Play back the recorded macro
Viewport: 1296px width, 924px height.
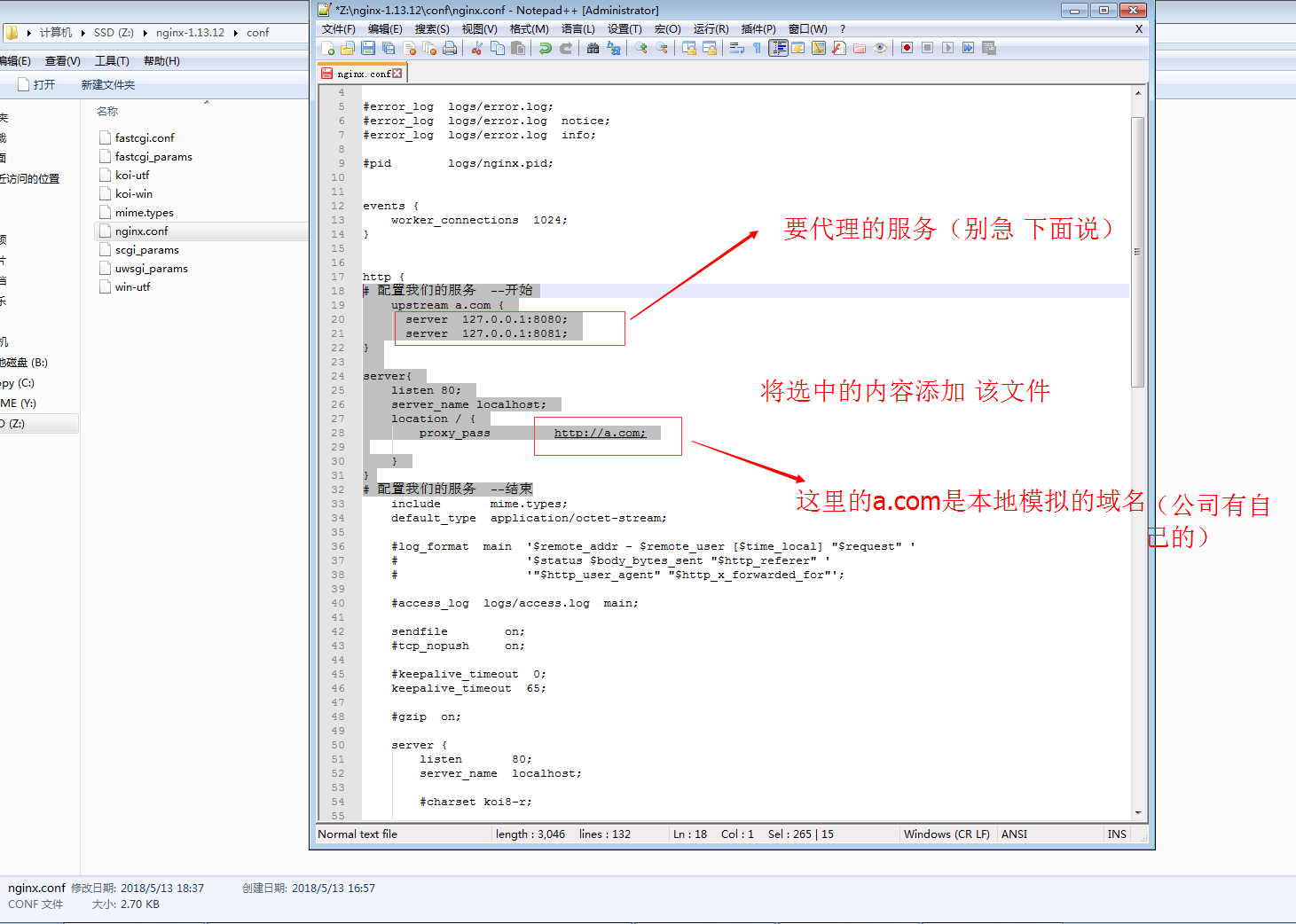947,48
